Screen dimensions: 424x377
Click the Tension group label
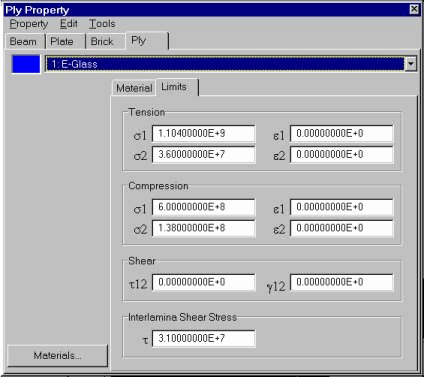click(x=147, y=112)
